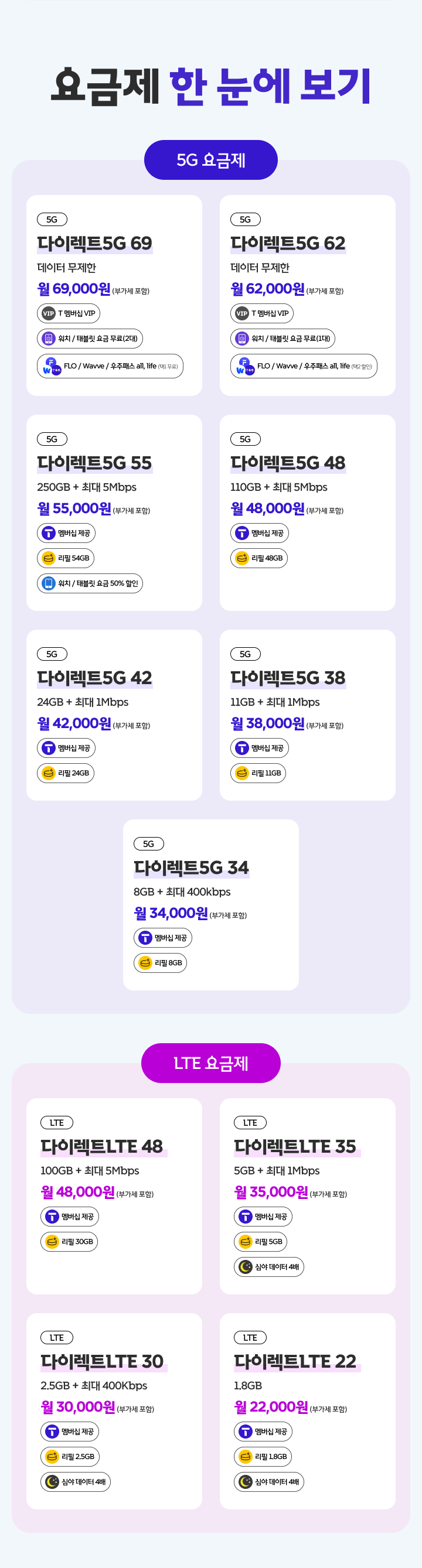Select the LTE 요금제 tab header
Viewport: 422px width, 1568px height.
coord(210,1063)
